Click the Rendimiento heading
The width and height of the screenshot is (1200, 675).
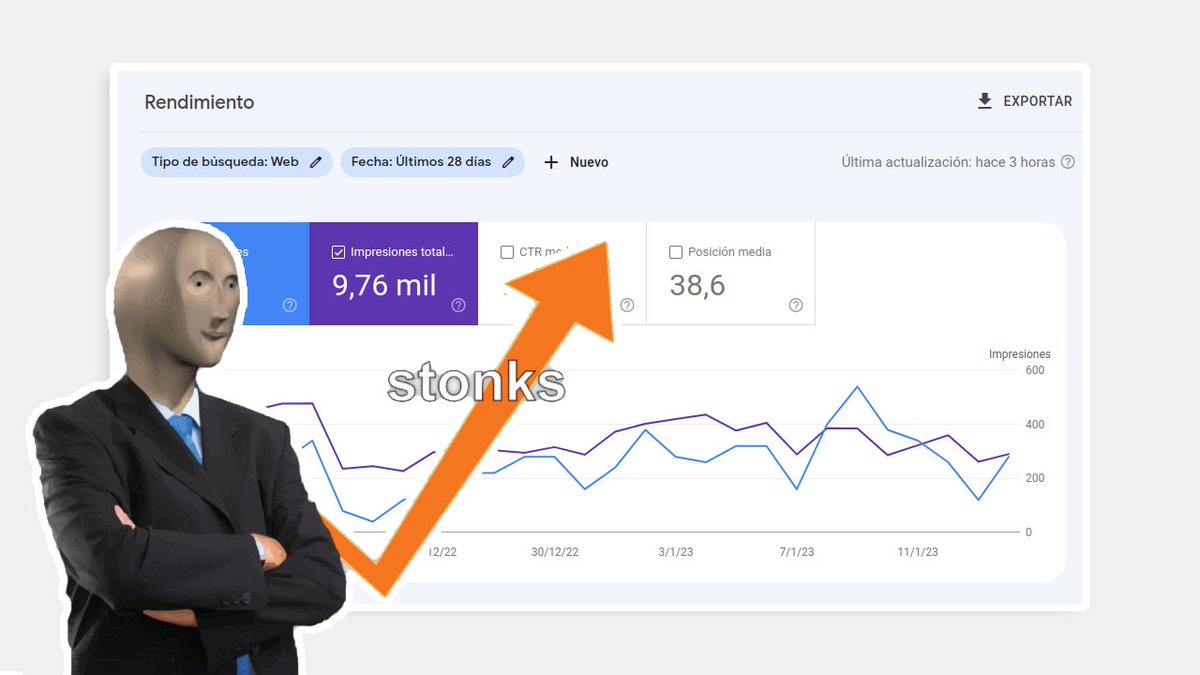click(x=199, y=102)
